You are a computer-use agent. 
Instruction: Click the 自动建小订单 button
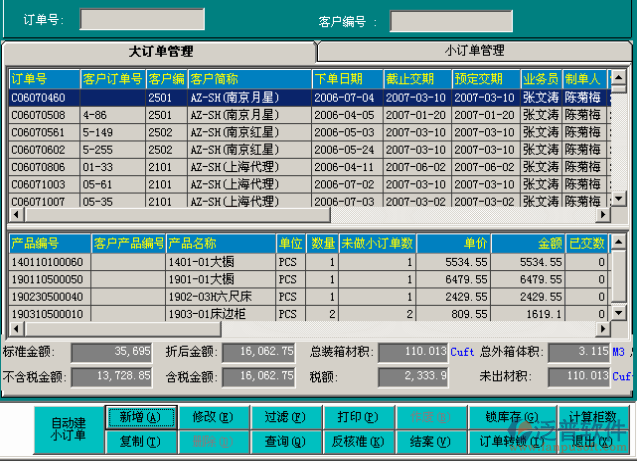click(68, 429)
